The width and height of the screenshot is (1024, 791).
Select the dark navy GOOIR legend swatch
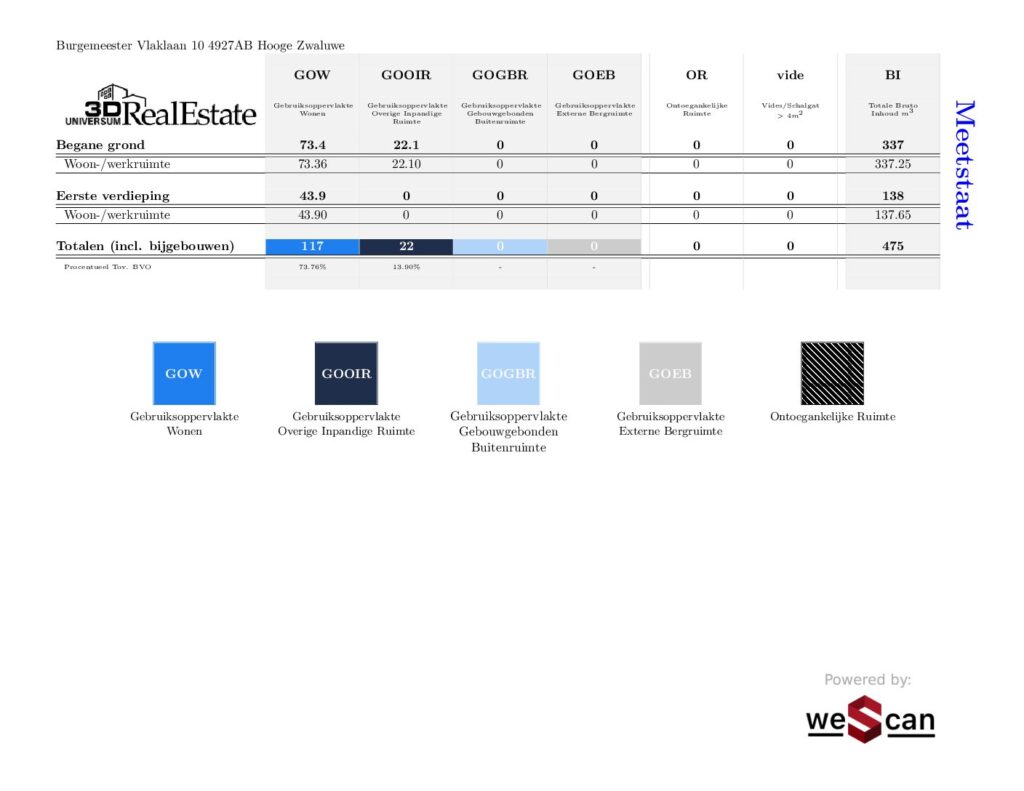(x=346, y=373)
